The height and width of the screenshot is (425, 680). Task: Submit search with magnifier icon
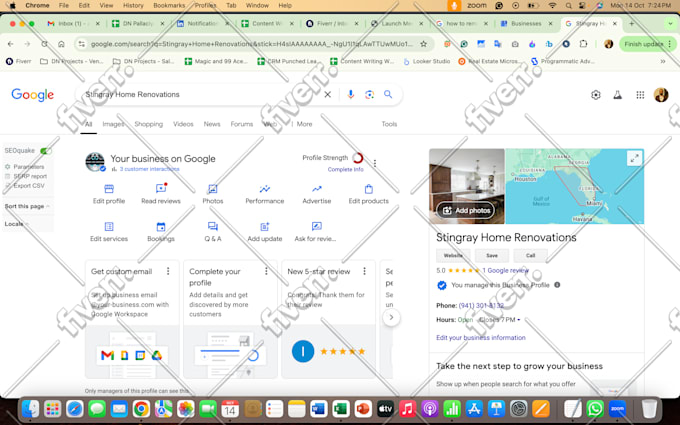388,94
